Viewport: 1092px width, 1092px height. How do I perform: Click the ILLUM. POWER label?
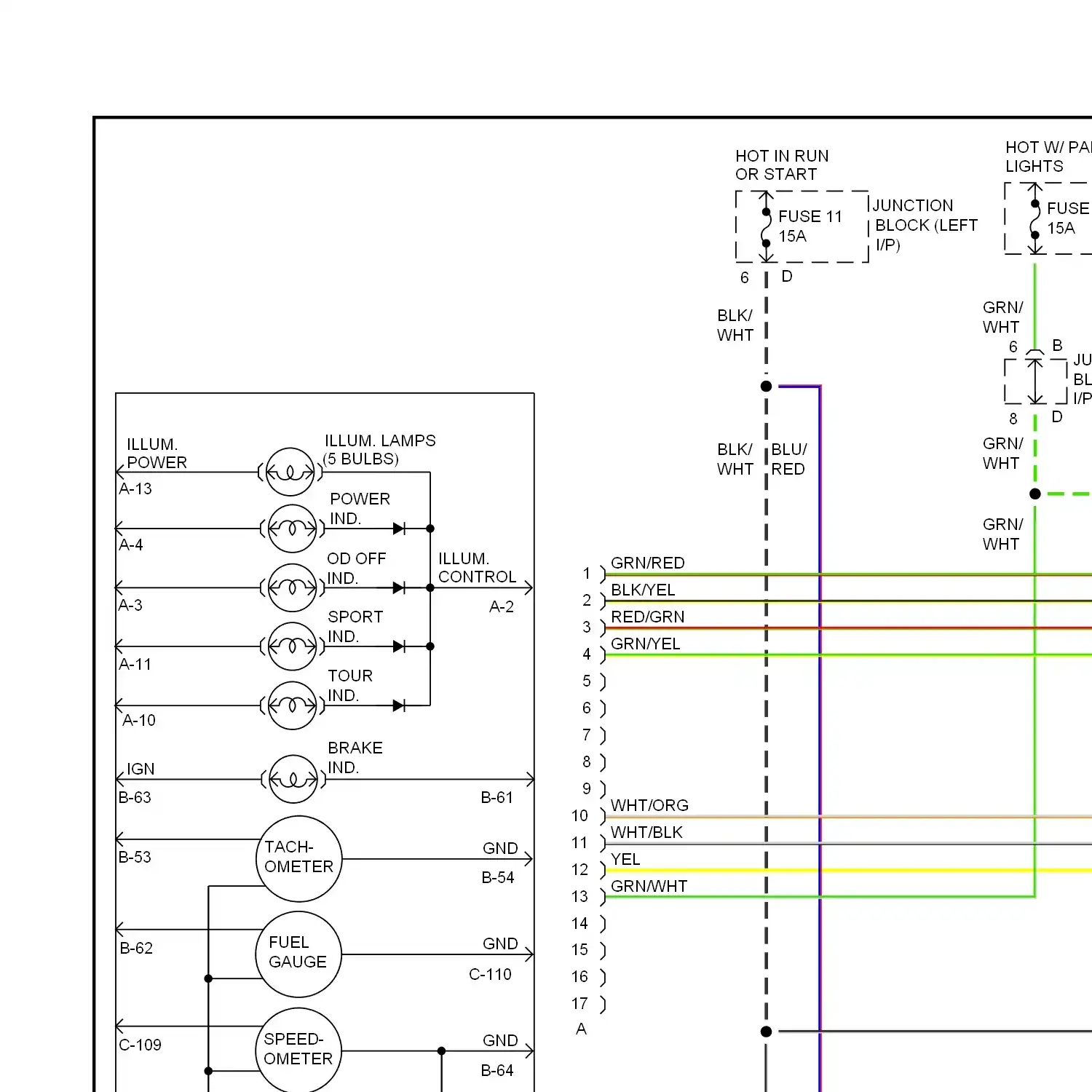[x=157, y=454]
